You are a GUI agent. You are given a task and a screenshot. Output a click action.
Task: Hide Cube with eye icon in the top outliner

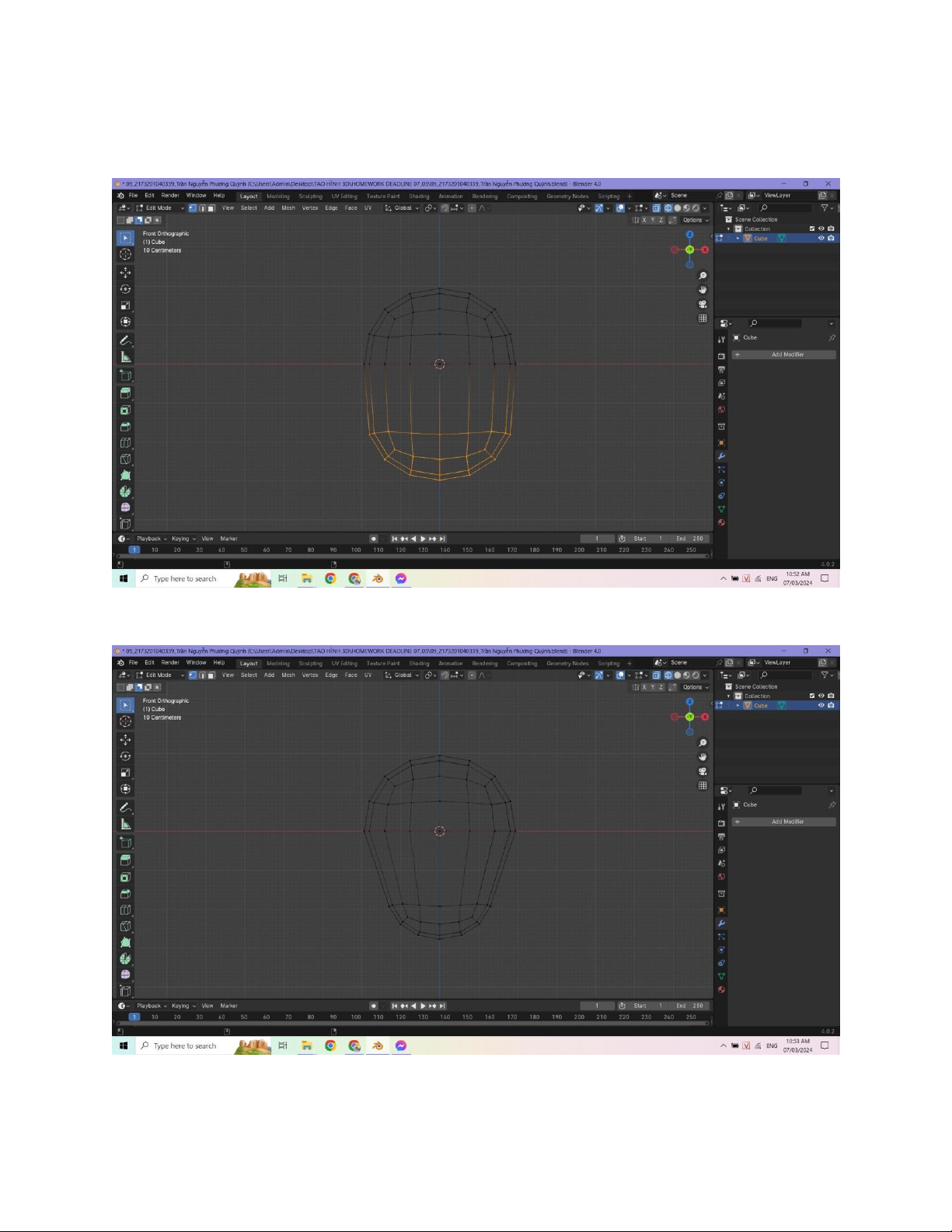point(821,238)
